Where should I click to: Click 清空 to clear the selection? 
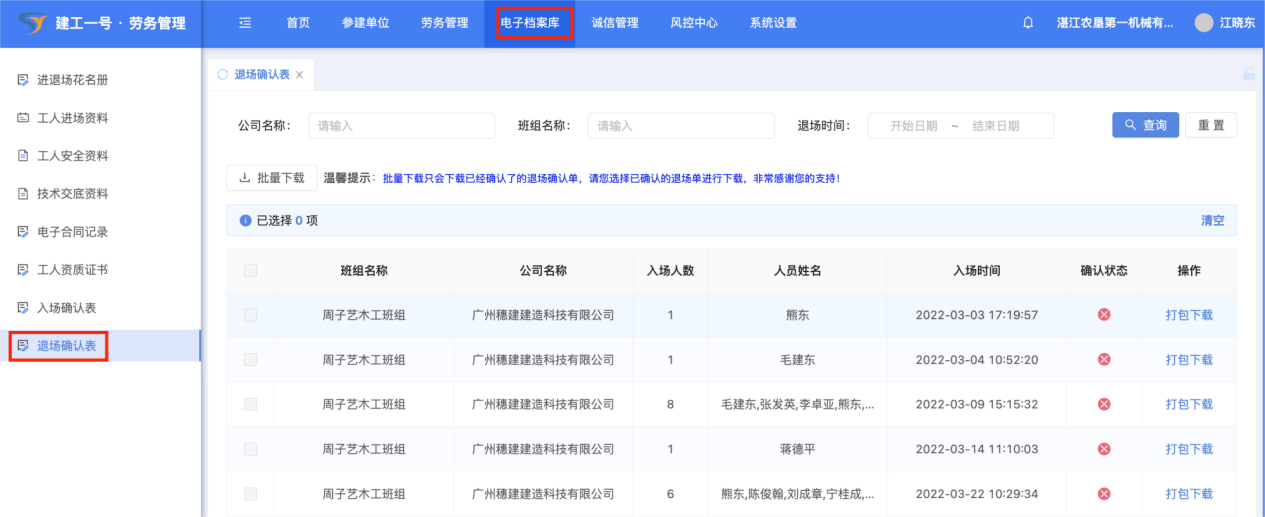point(1212,221)
